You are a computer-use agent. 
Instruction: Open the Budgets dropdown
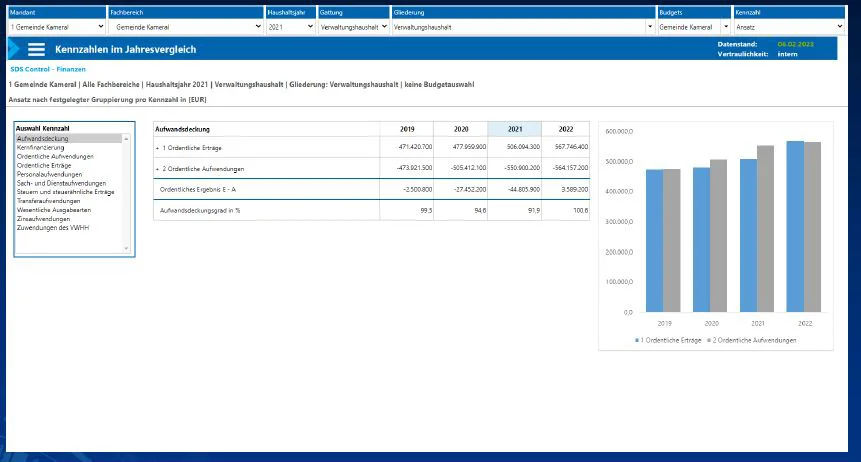(x=694, y=26)
